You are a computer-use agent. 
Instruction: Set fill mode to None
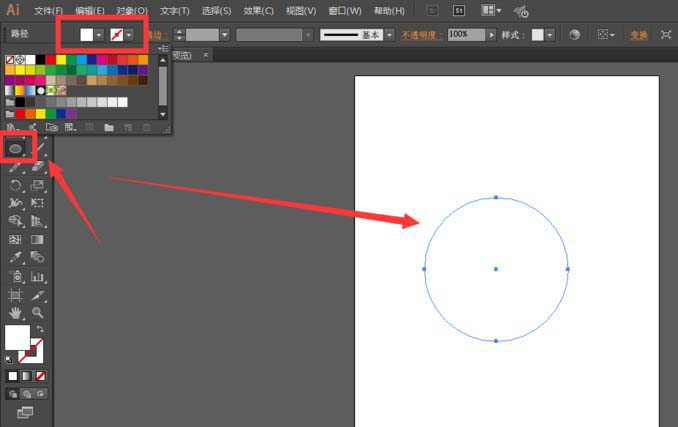point(41,376)
